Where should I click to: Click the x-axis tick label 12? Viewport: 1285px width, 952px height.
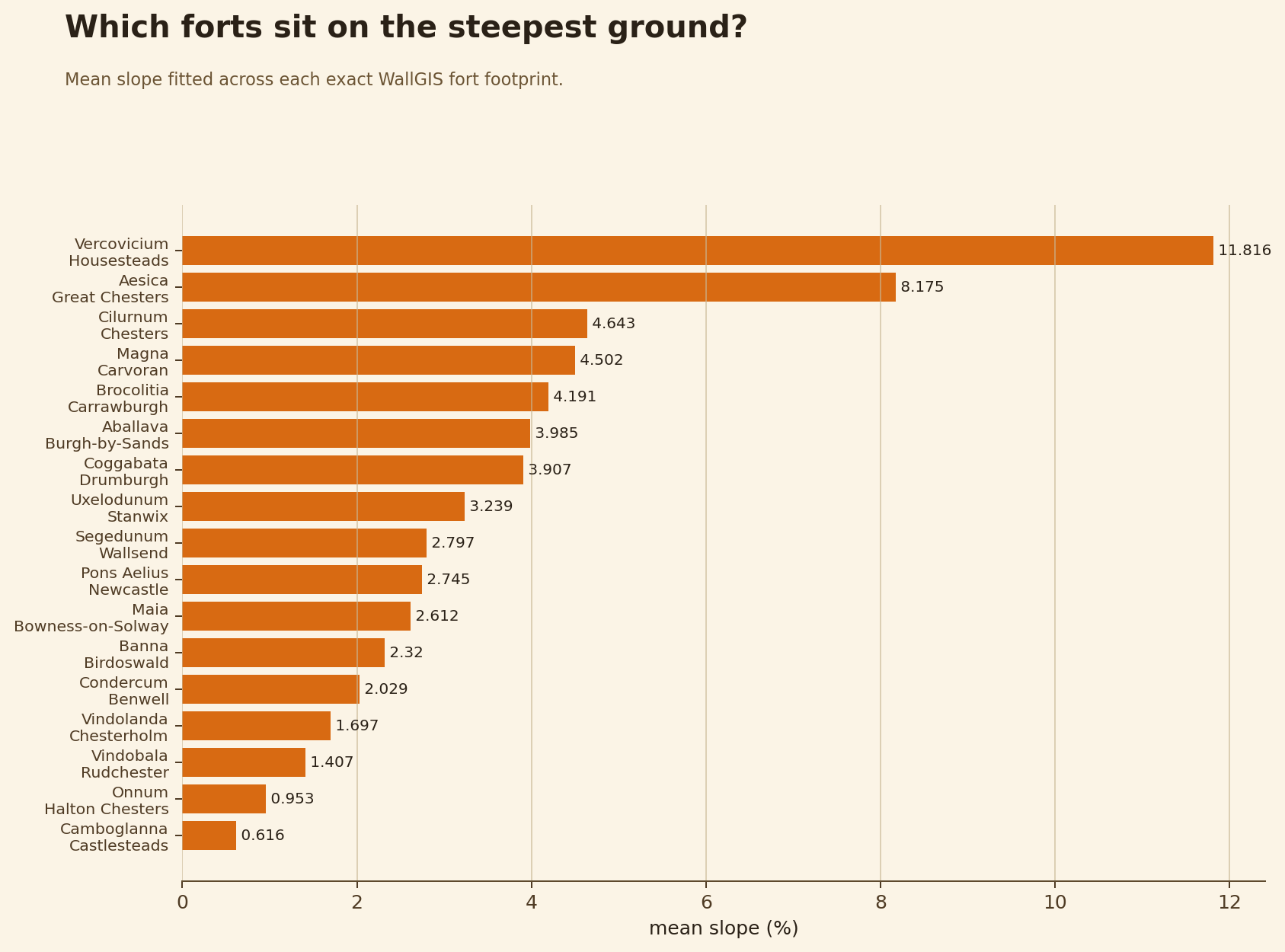pos(1229,903)
